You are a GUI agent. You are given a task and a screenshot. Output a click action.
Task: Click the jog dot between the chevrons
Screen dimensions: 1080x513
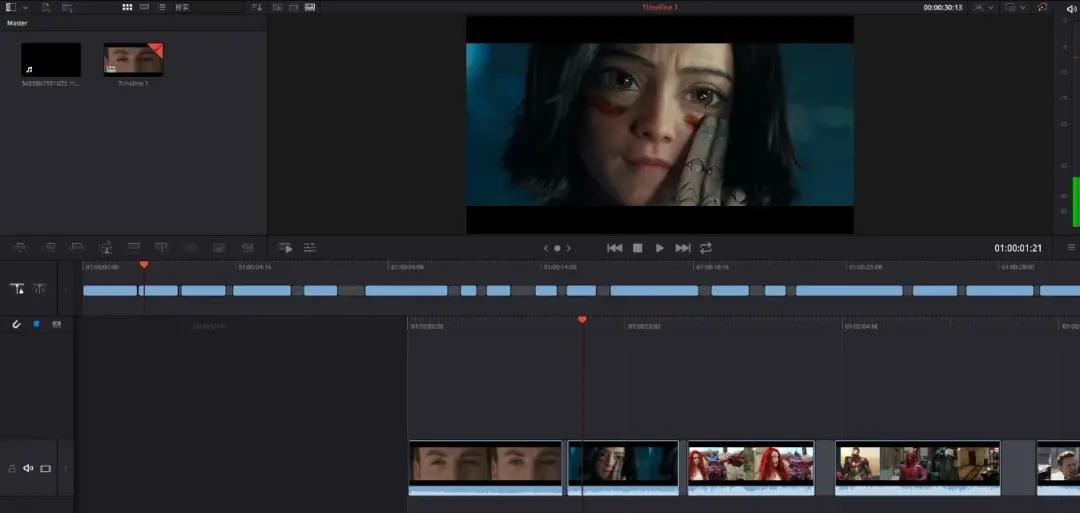point(557,248)
